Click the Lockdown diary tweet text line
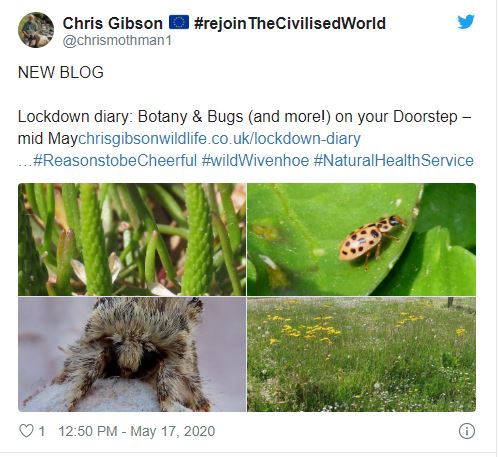 pos(244,116)
